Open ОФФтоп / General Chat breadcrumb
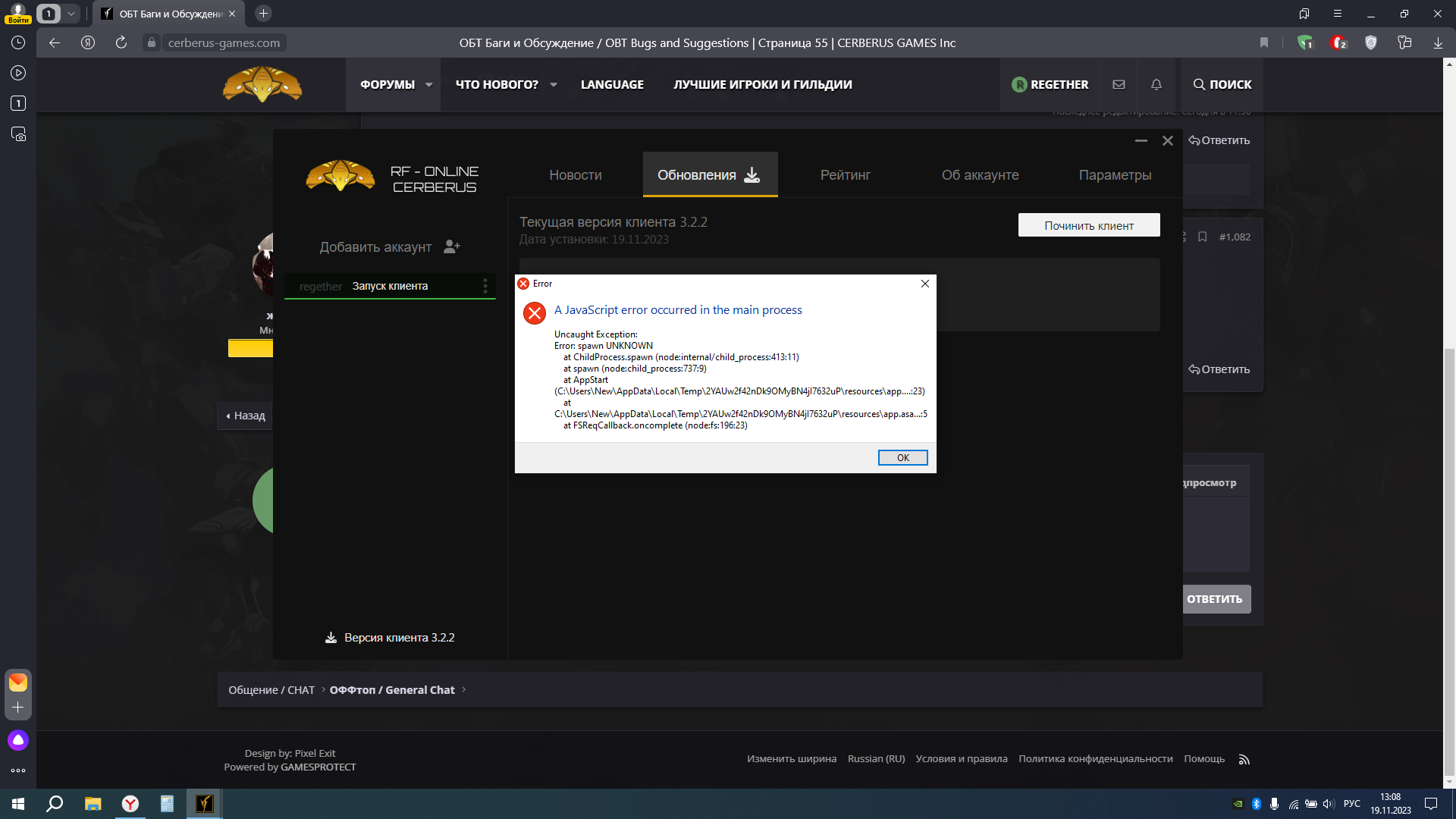The height and width of the screenshot is (819, 1456). tap(392, 690)
